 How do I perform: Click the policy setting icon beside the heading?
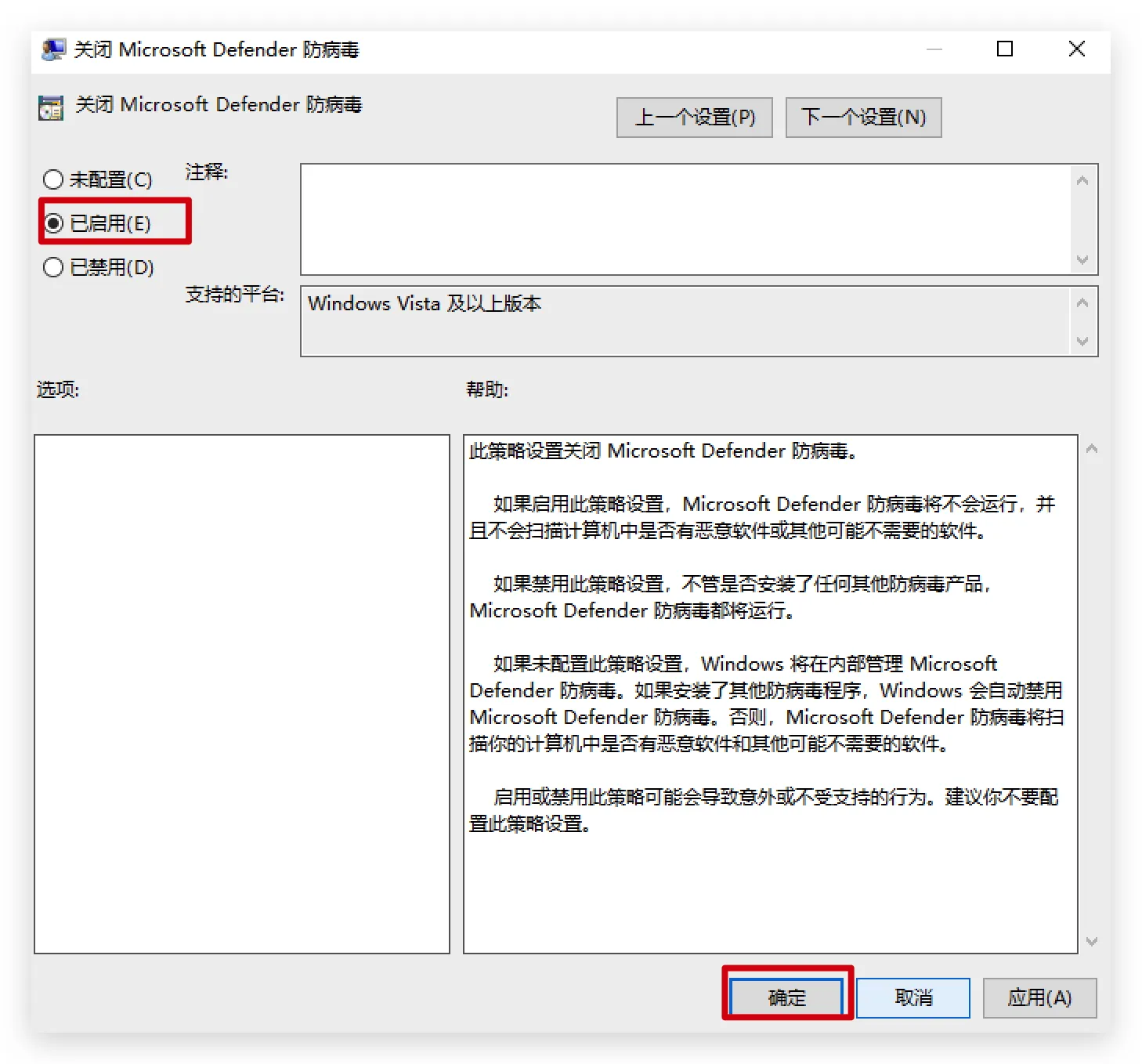point(51,107)
